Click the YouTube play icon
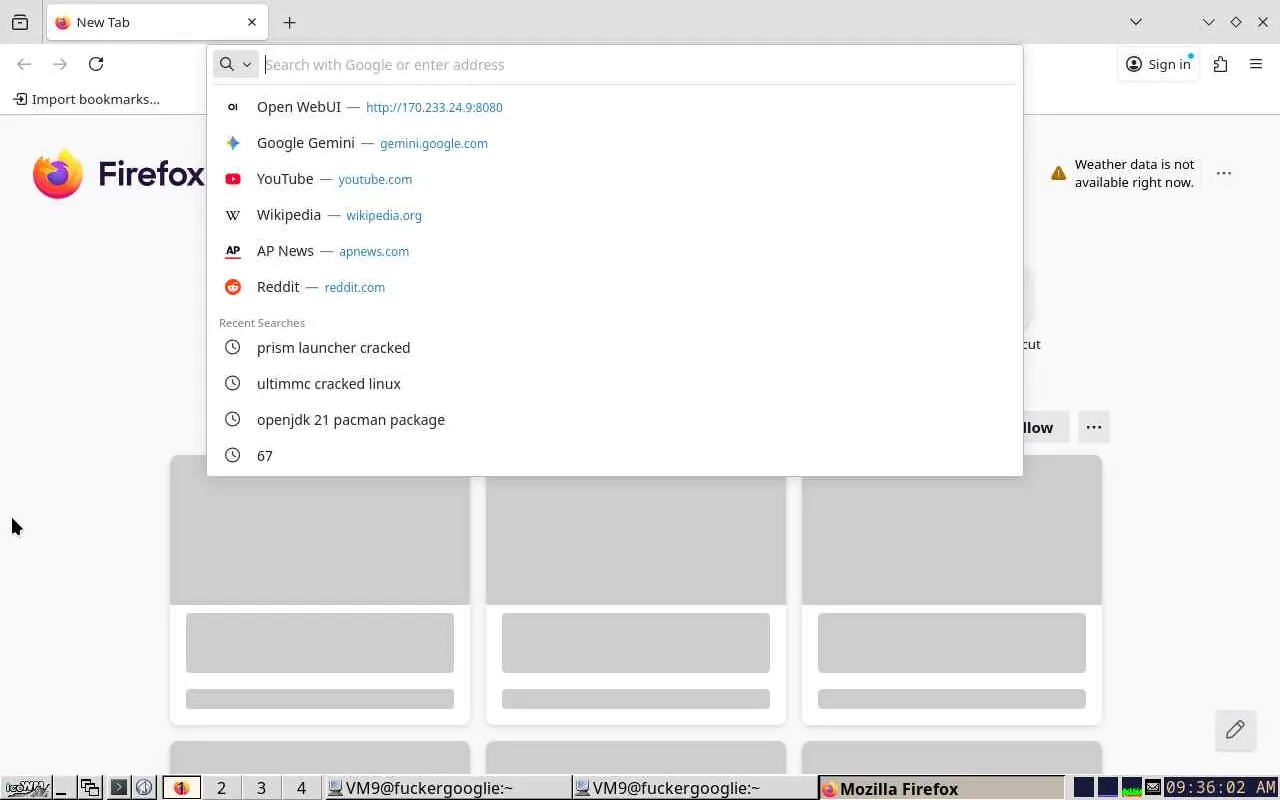 (233, 179)
